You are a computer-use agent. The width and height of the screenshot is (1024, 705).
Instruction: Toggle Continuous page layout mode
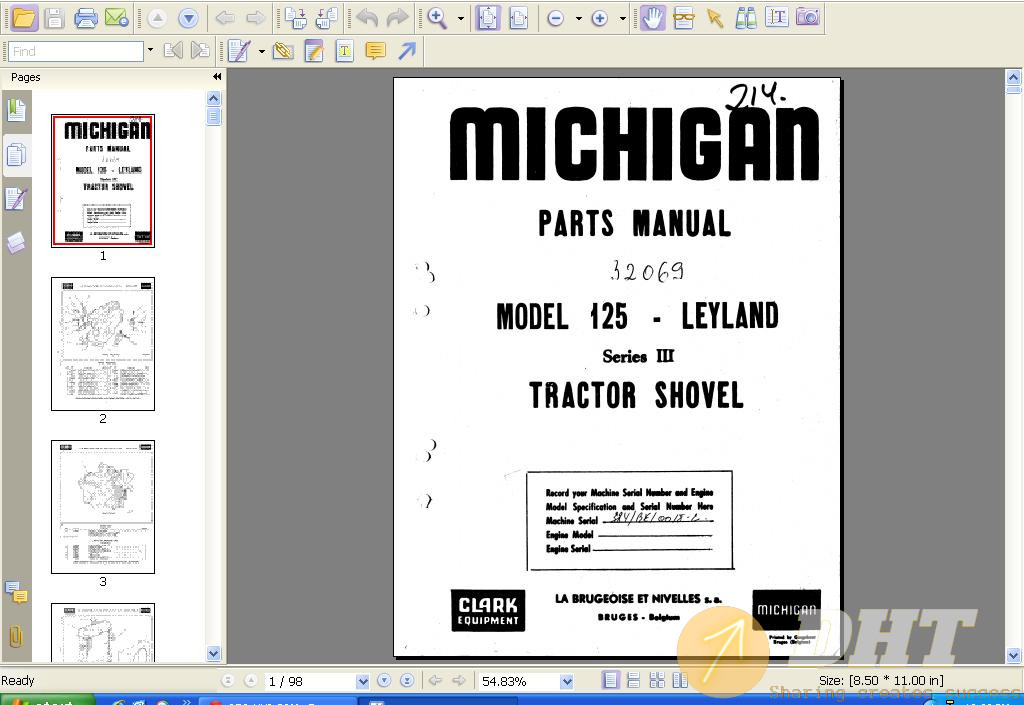[x=633, y=681]
